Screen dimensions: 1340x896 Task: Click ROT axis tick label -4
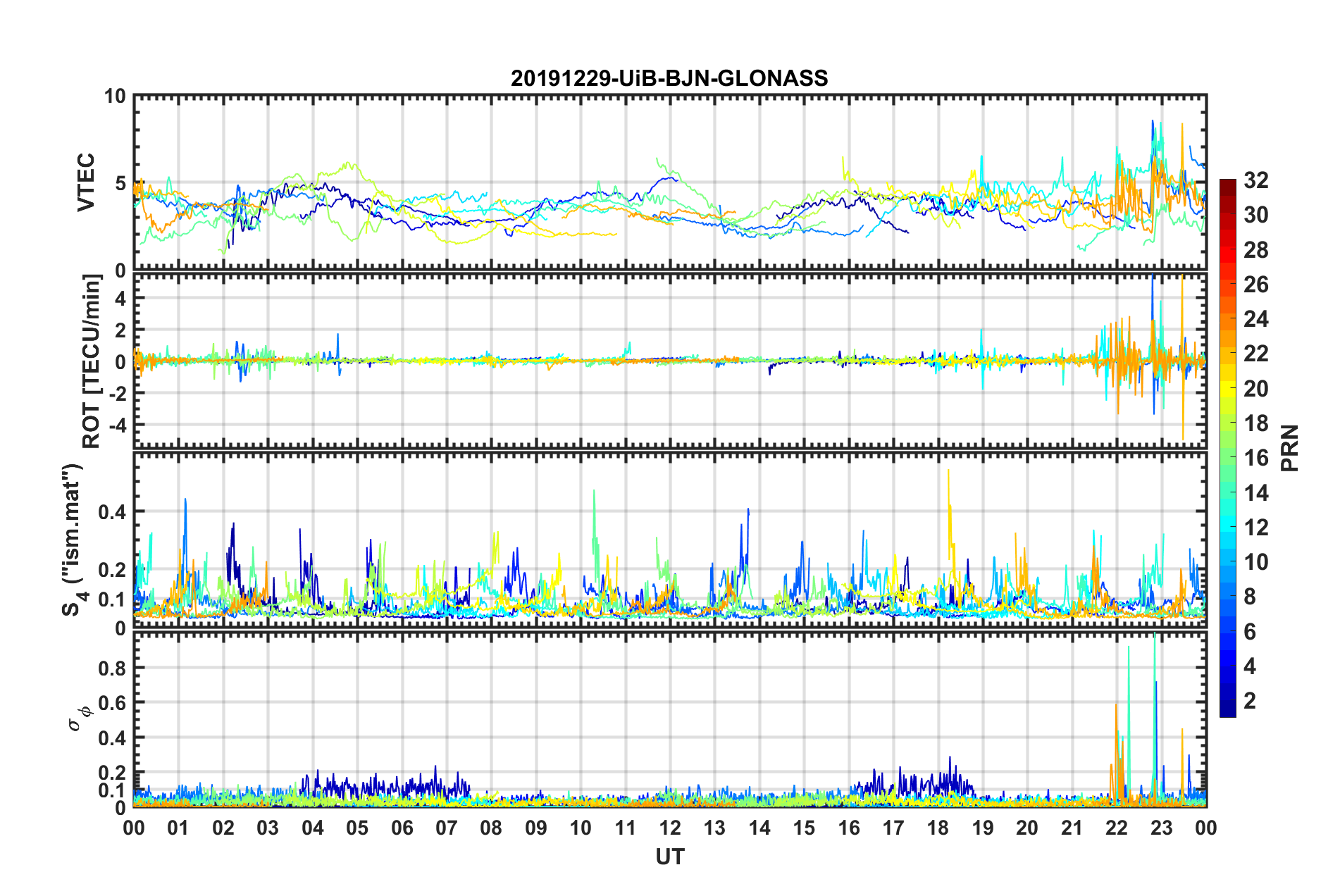pyautogui.click(x=117, y=425)
